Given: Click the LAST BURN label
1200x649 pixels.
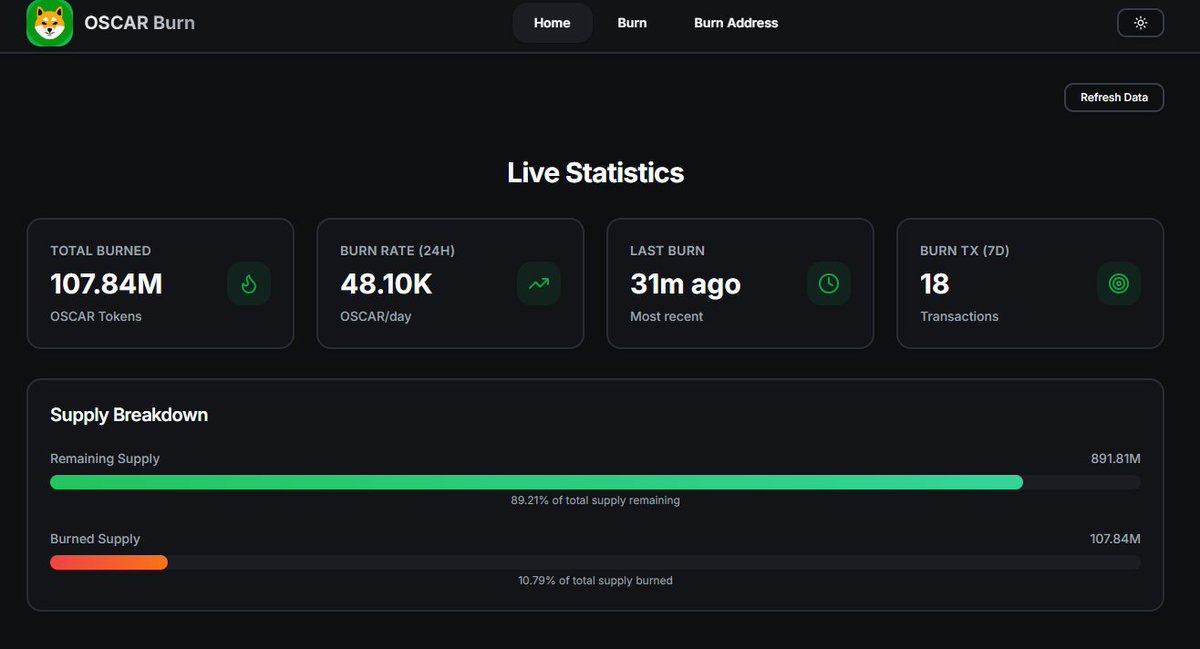Looking at the screenshot, I should click(667, 251).
